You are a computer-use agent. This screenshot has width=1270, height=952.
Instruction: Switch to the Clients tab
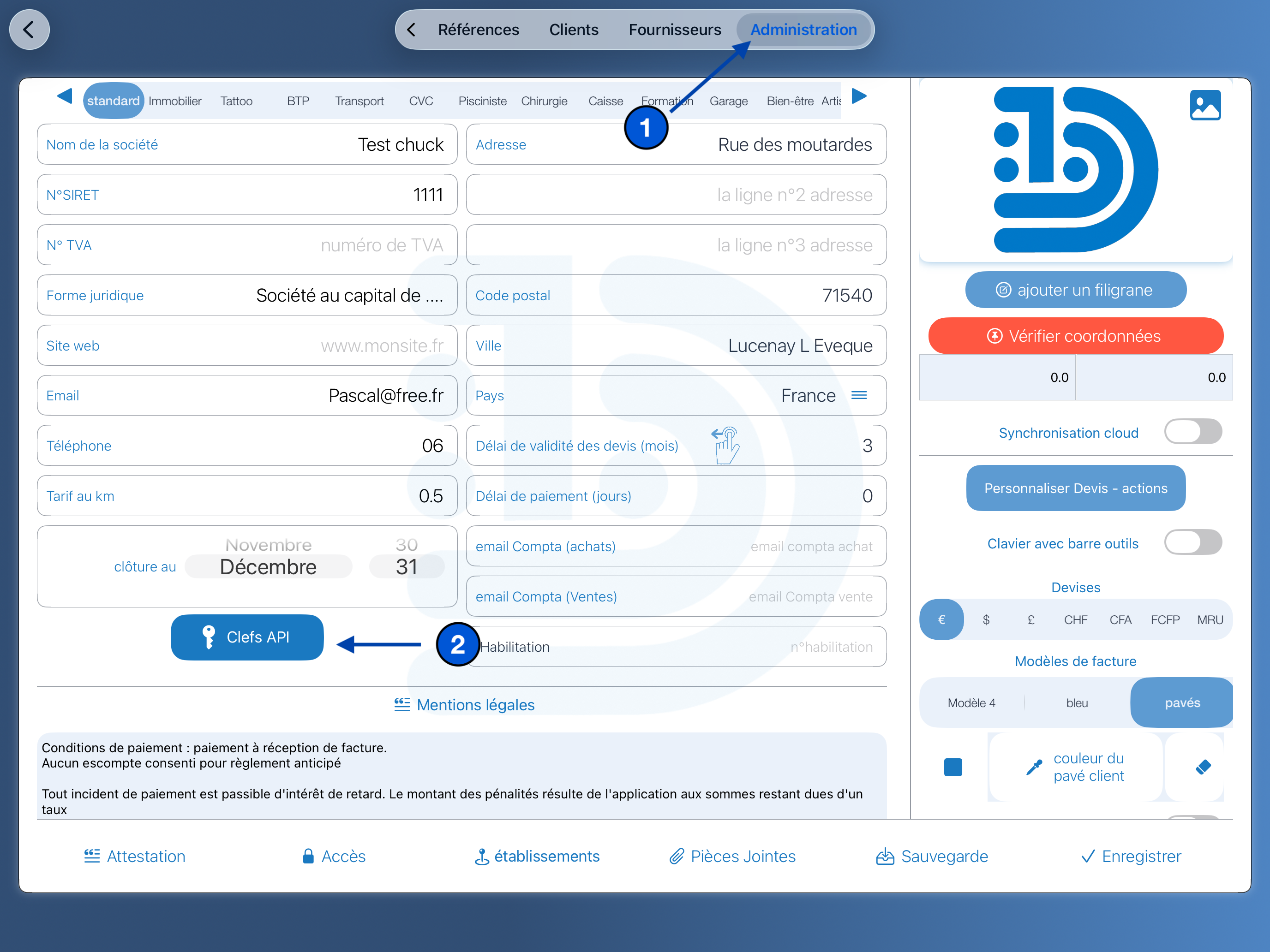click(x=573, y=30)
